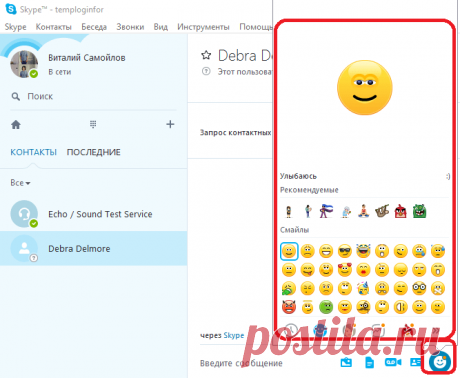Open the Вид menu
The width and height of the screenshot is (460, 378).
(161, 27)
